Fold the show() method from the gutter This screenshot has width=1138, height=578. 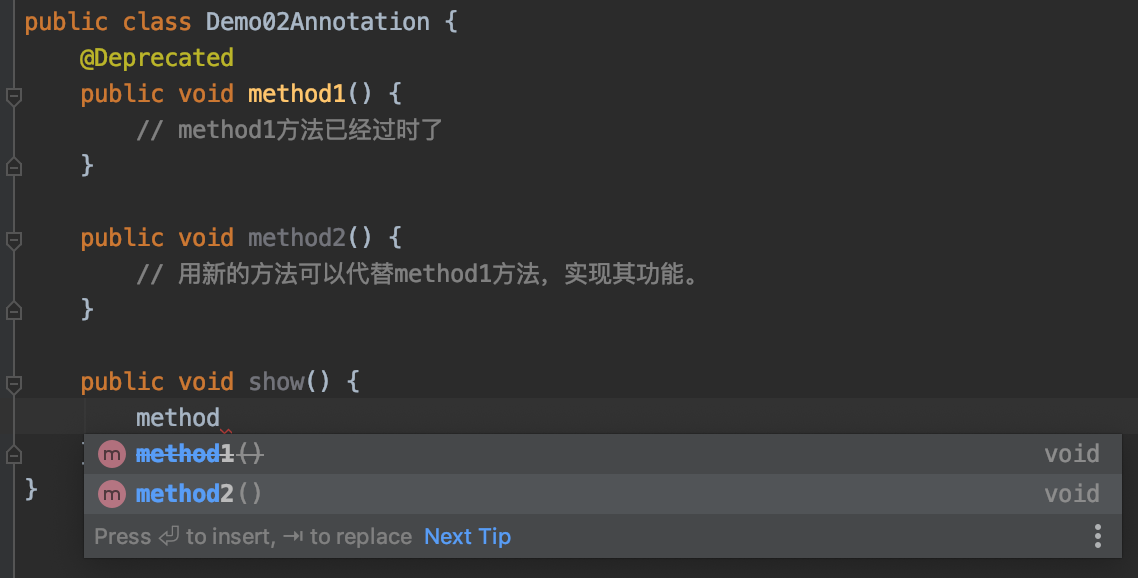coord(14,383)
